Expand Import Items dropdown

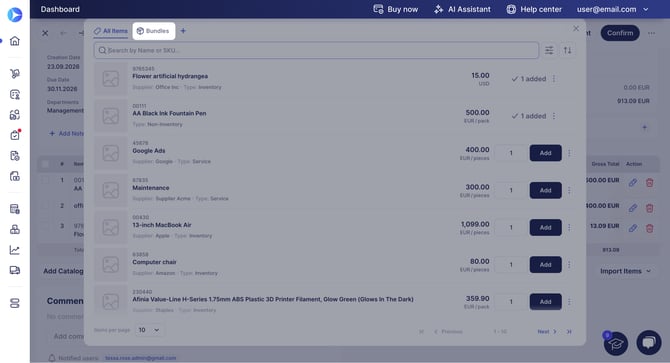625,271
